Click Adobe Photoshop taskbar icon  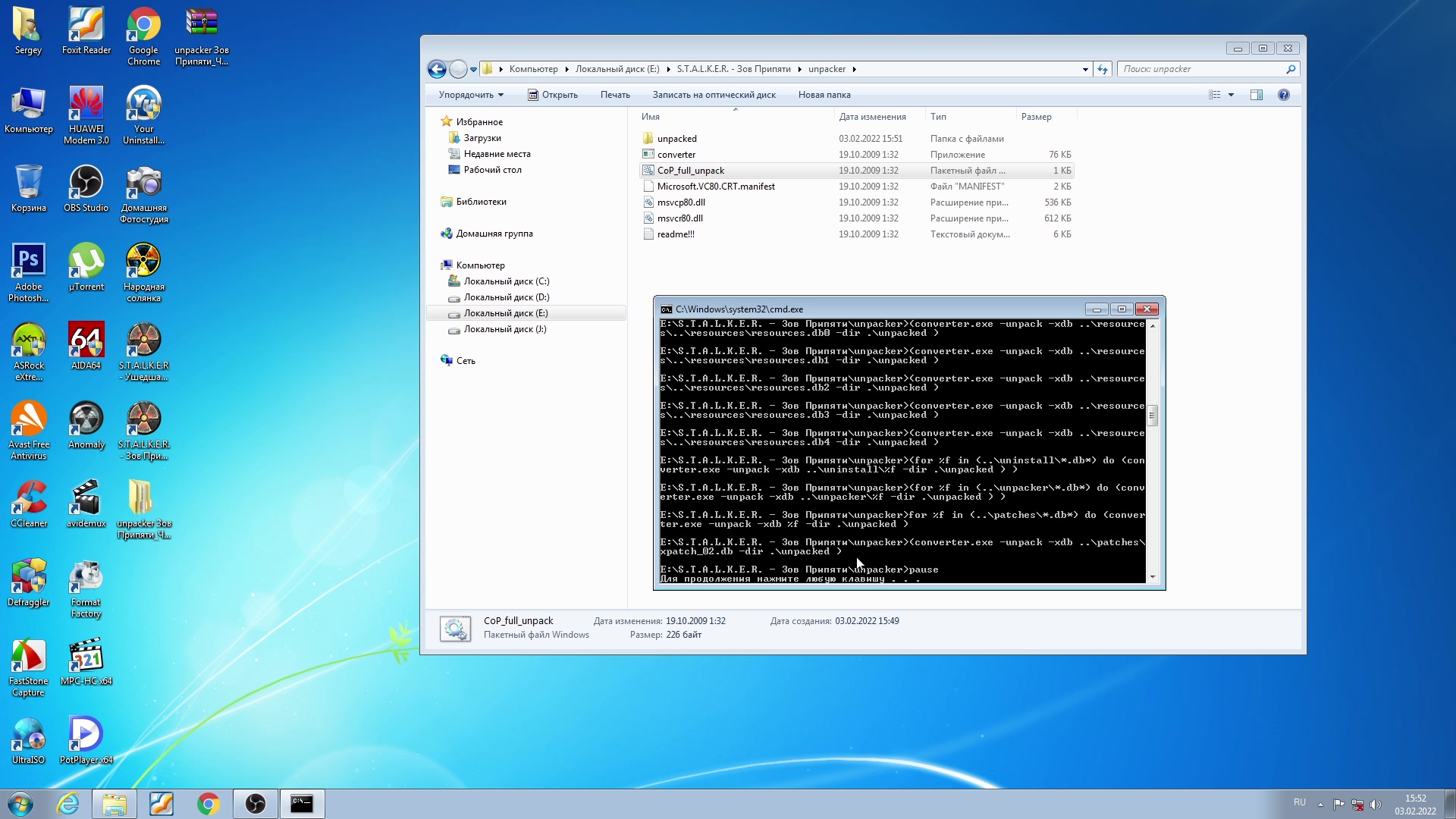(27, 261)
